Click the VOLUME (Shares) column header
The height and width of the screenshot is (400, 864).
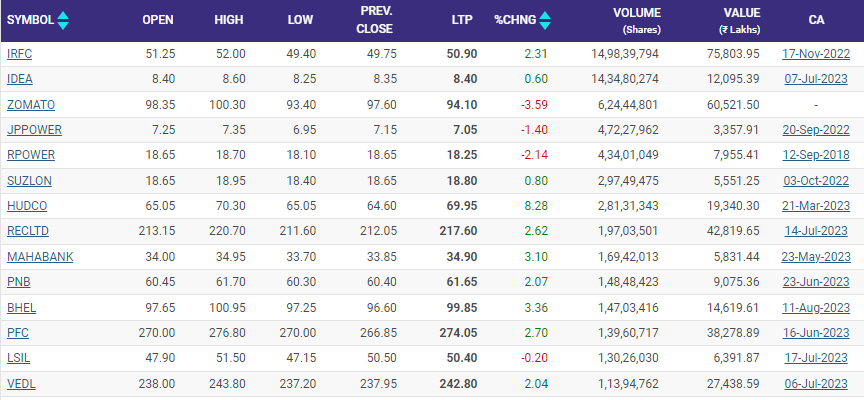(x=639, y=21)
